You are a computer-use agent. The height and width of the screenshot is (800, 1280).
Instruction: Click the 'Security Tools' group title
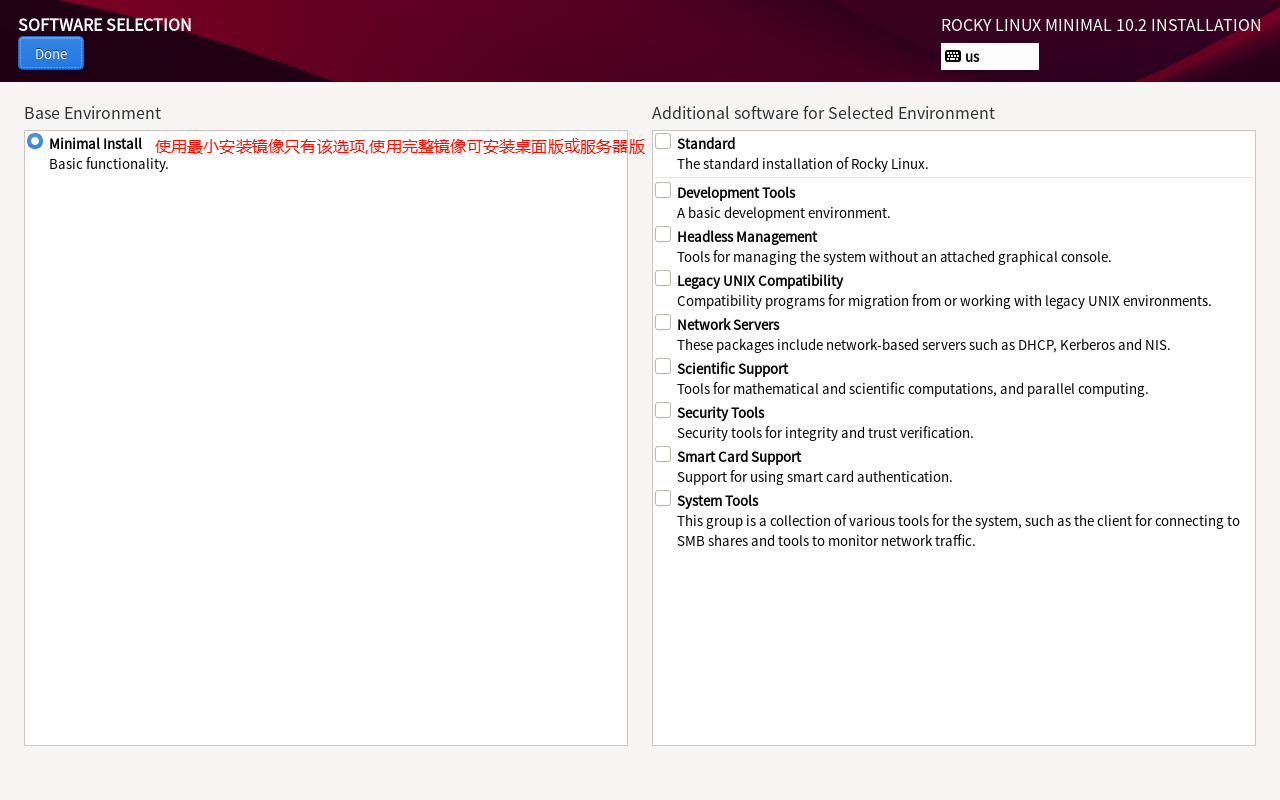(x=721, y=413)
